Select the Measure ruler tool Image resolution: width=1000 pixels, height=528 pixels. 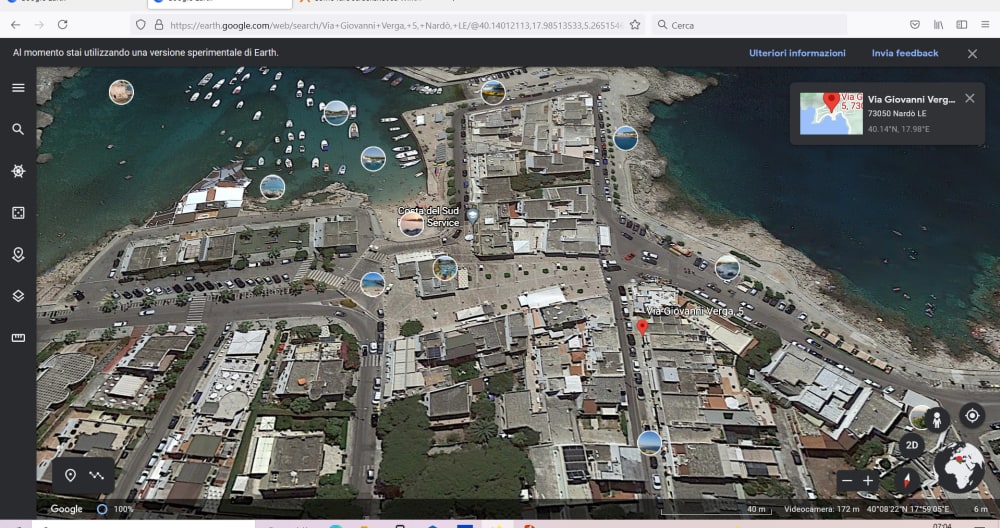[18, 338]
